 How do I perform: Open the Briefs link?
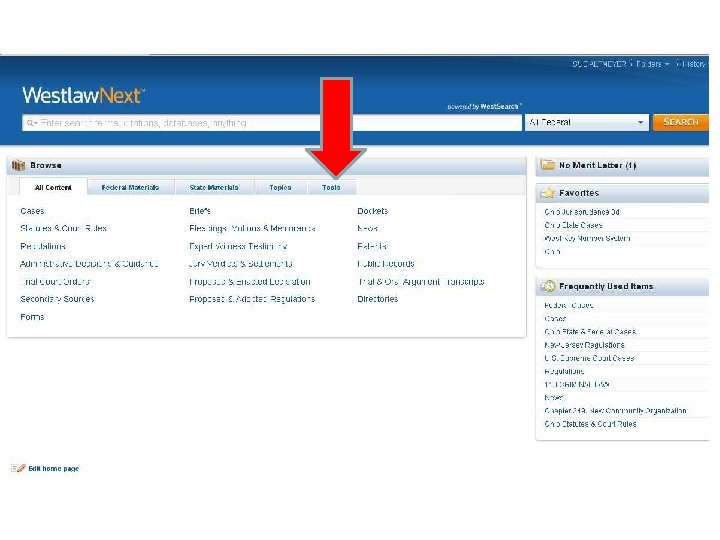tap(200, 211)
